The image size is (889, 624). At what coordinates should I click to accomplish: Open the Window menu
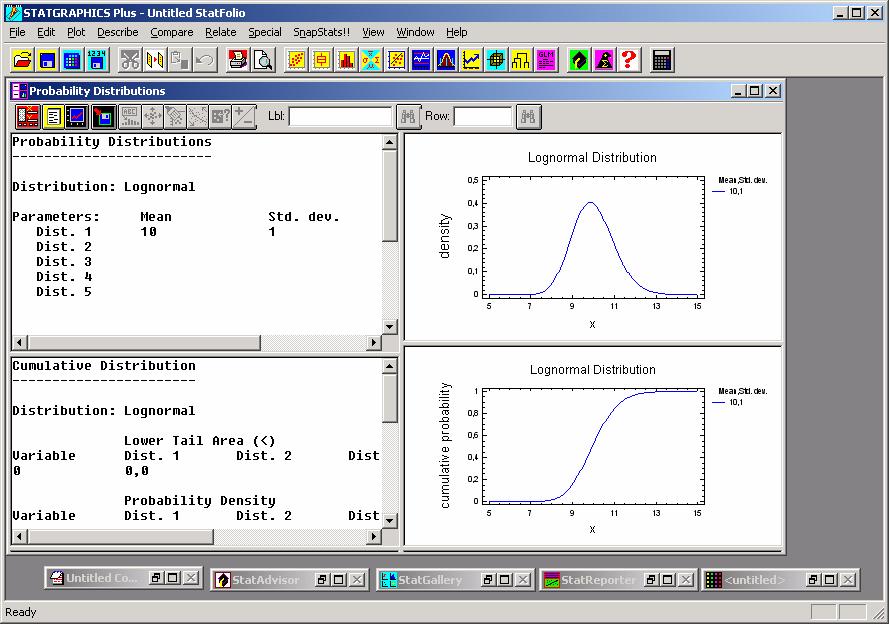pyautogui.click(x=415, y=32)
